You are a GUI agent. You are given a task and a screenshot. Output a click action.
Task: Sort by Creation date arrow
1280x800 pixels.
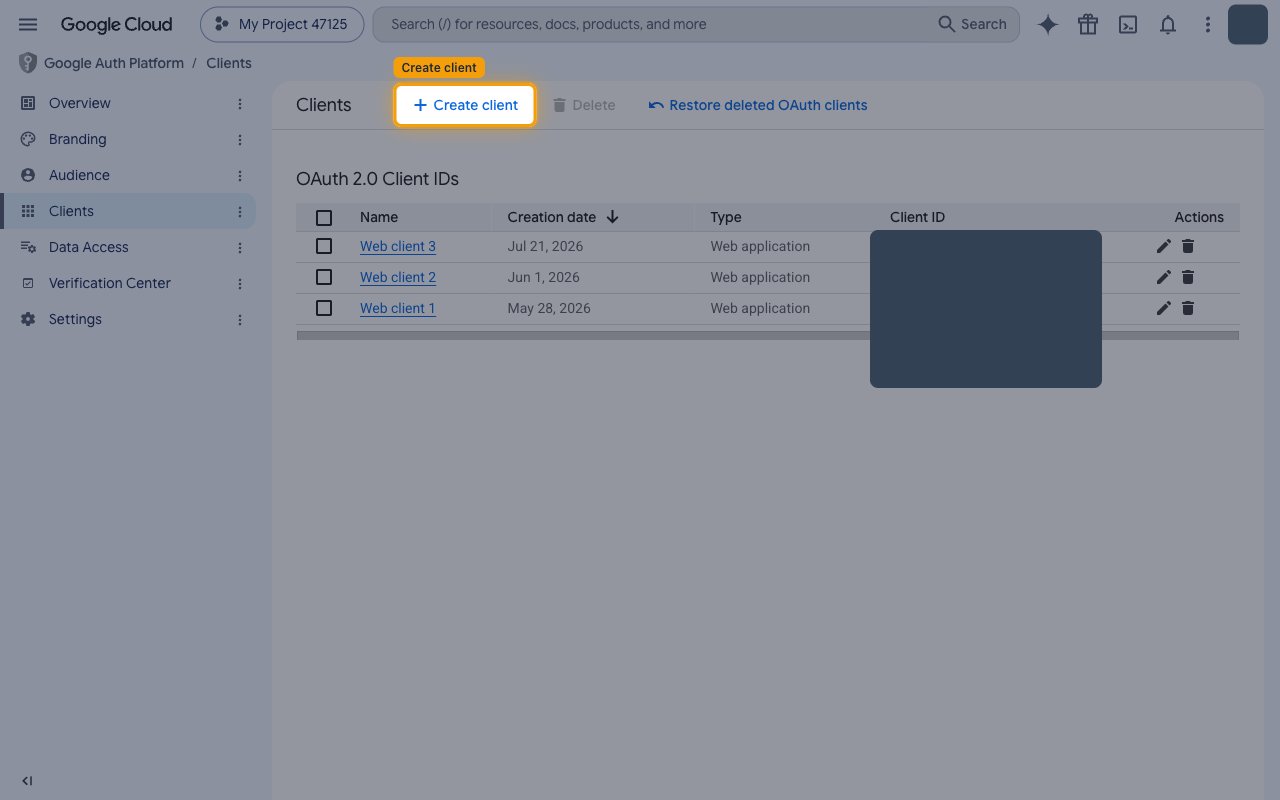pos(613,217)
